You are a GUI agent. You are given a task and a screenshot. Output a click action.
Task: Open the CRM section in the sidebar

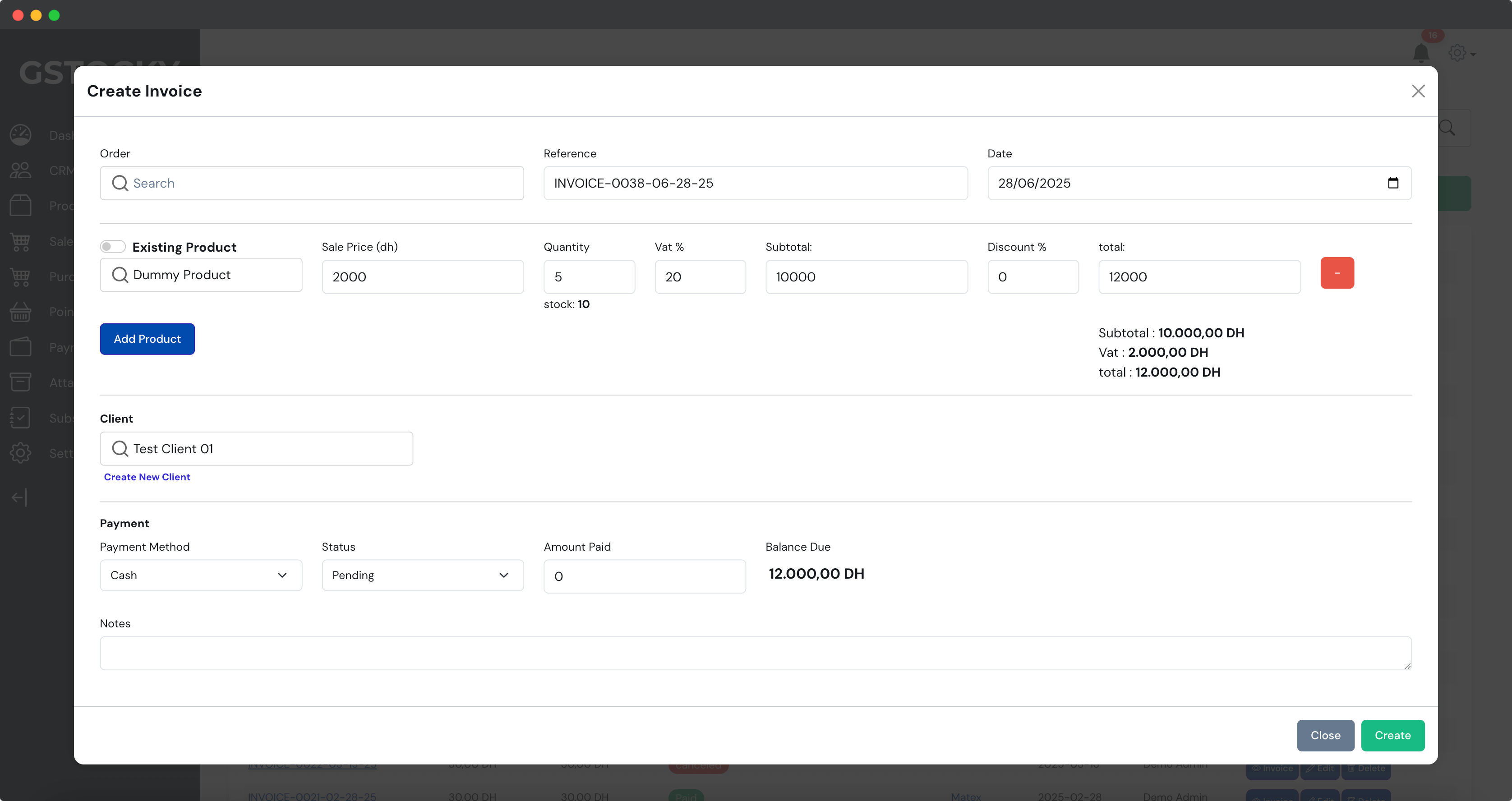(21, 170)
